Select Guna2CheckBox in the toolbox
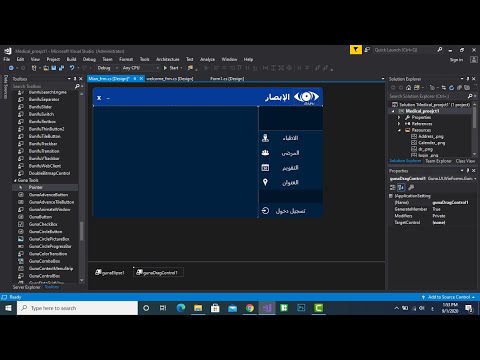This screenshot has width=480, height=360. pos(43,224)
